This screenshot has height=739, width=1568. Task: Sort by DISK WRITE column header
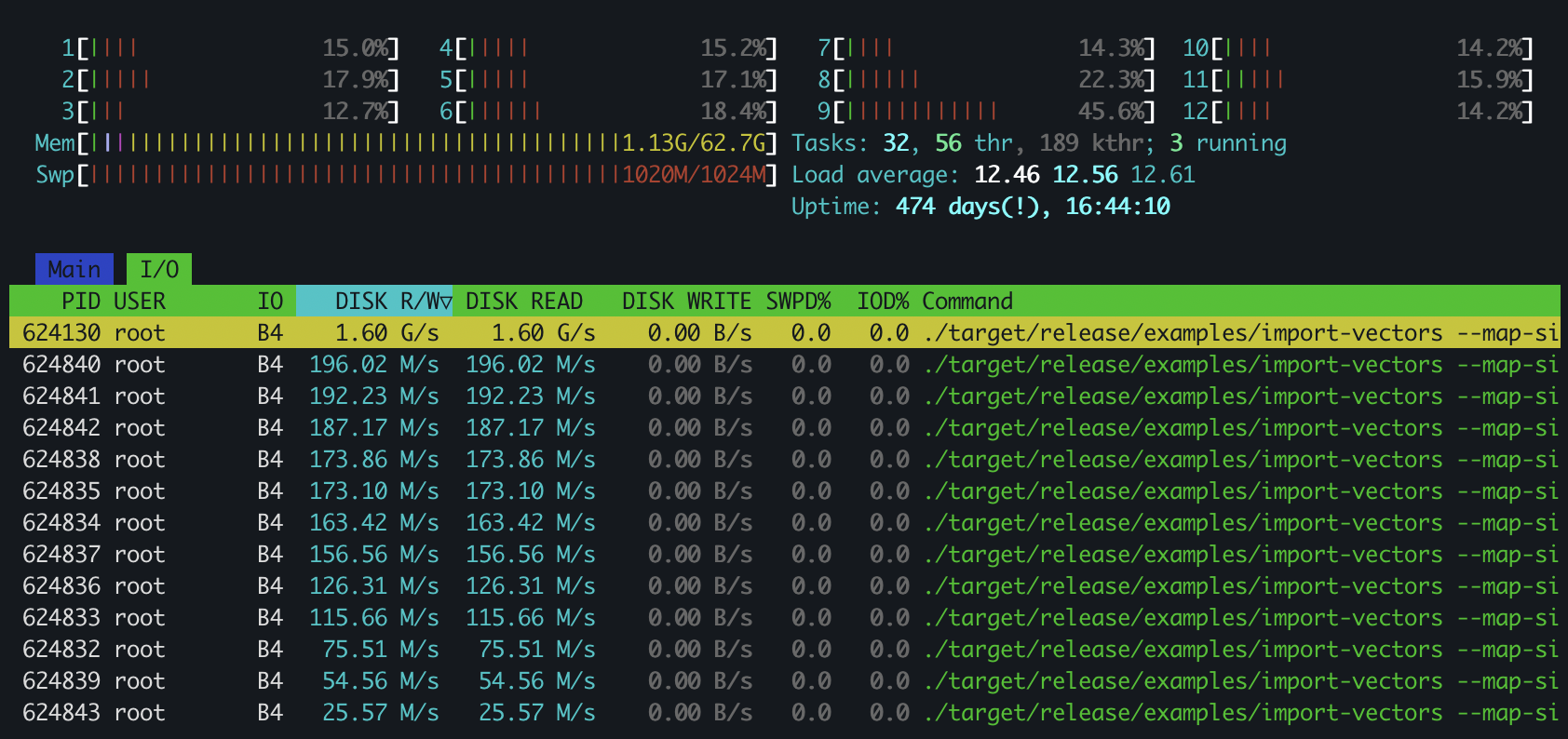[x=686, y=301]
